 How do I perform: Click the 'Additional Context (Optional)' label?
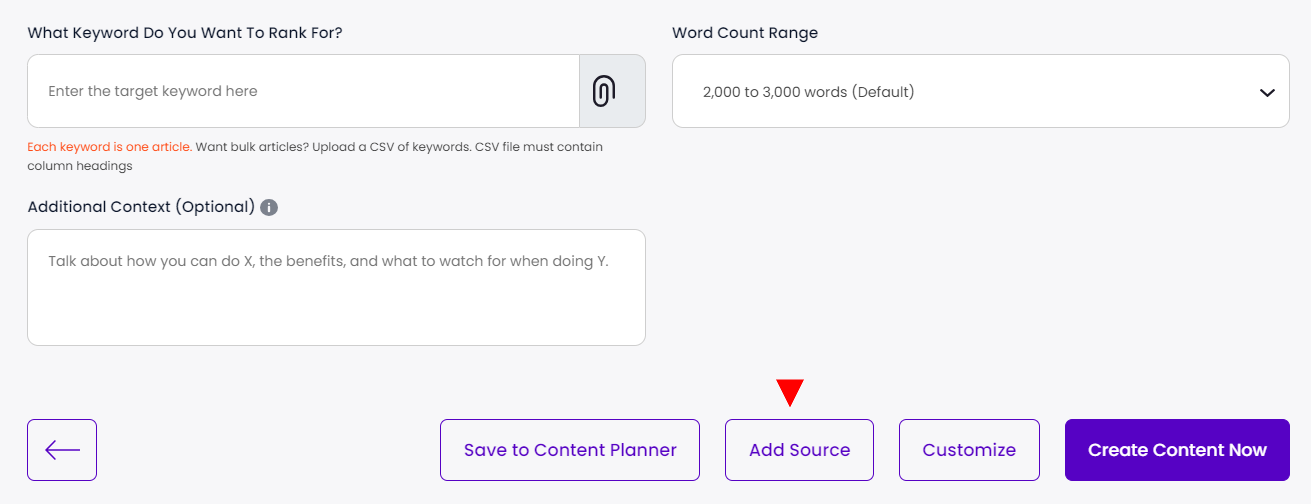[141, 207]
